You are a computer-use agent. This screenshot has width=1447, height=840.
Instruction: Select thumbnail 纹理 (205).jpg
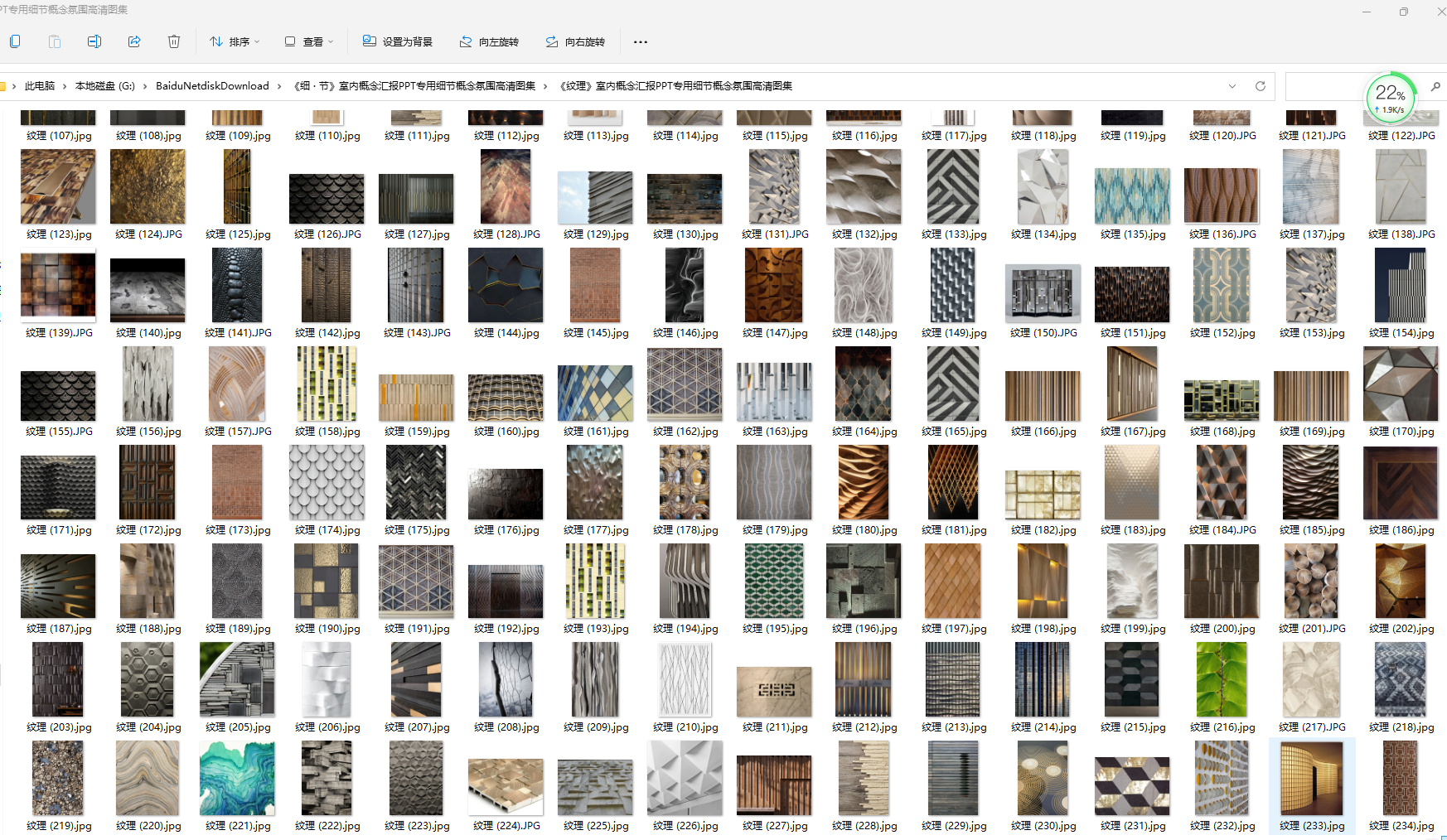237,679
